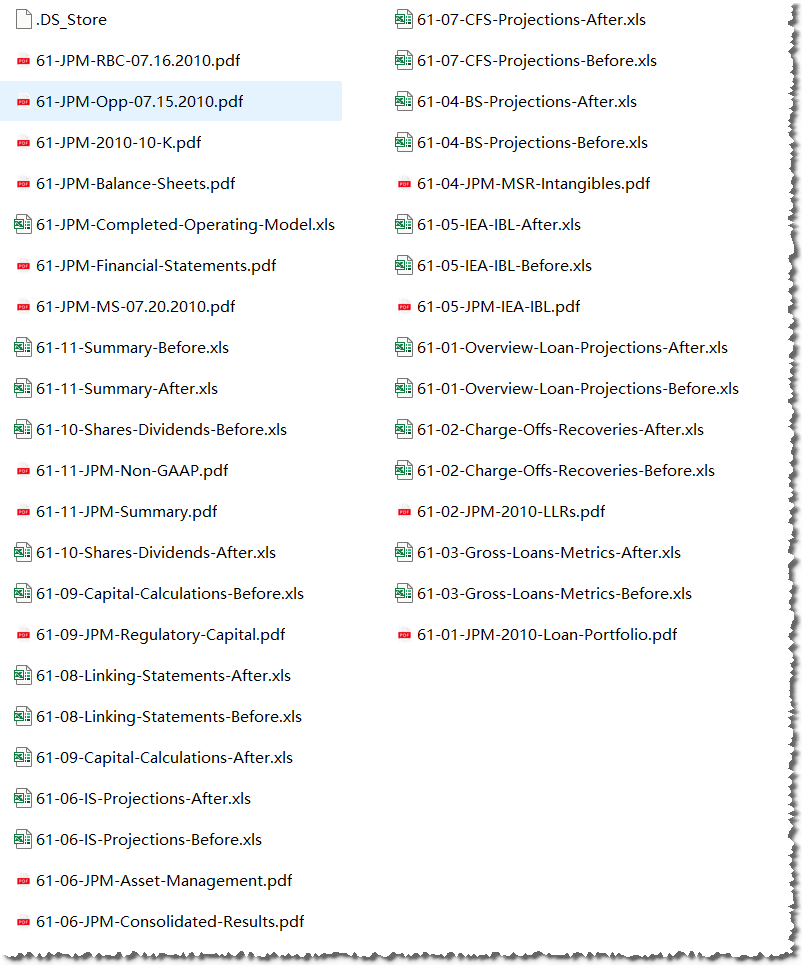Click PDF icon of 61-11-JPM-Summary.pdf
Viewport: 805px width, 968px height.
point(23,512)
